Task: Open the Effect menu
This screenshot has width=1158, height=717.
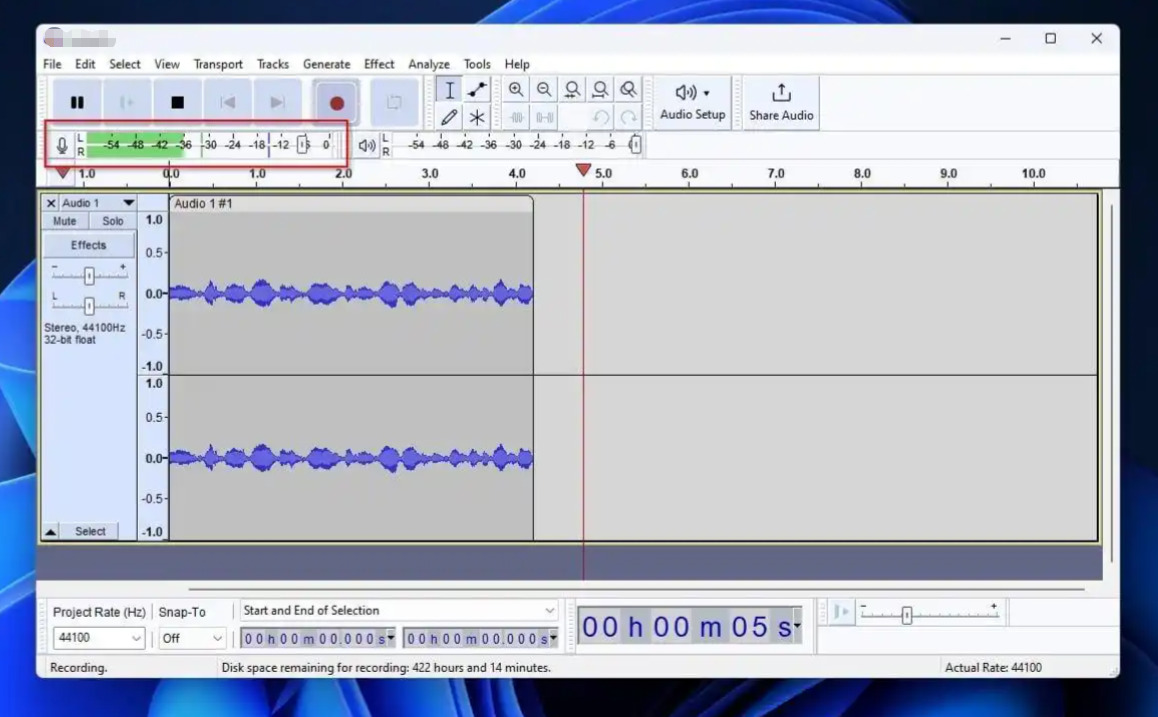Action: (x=379, y=64)
